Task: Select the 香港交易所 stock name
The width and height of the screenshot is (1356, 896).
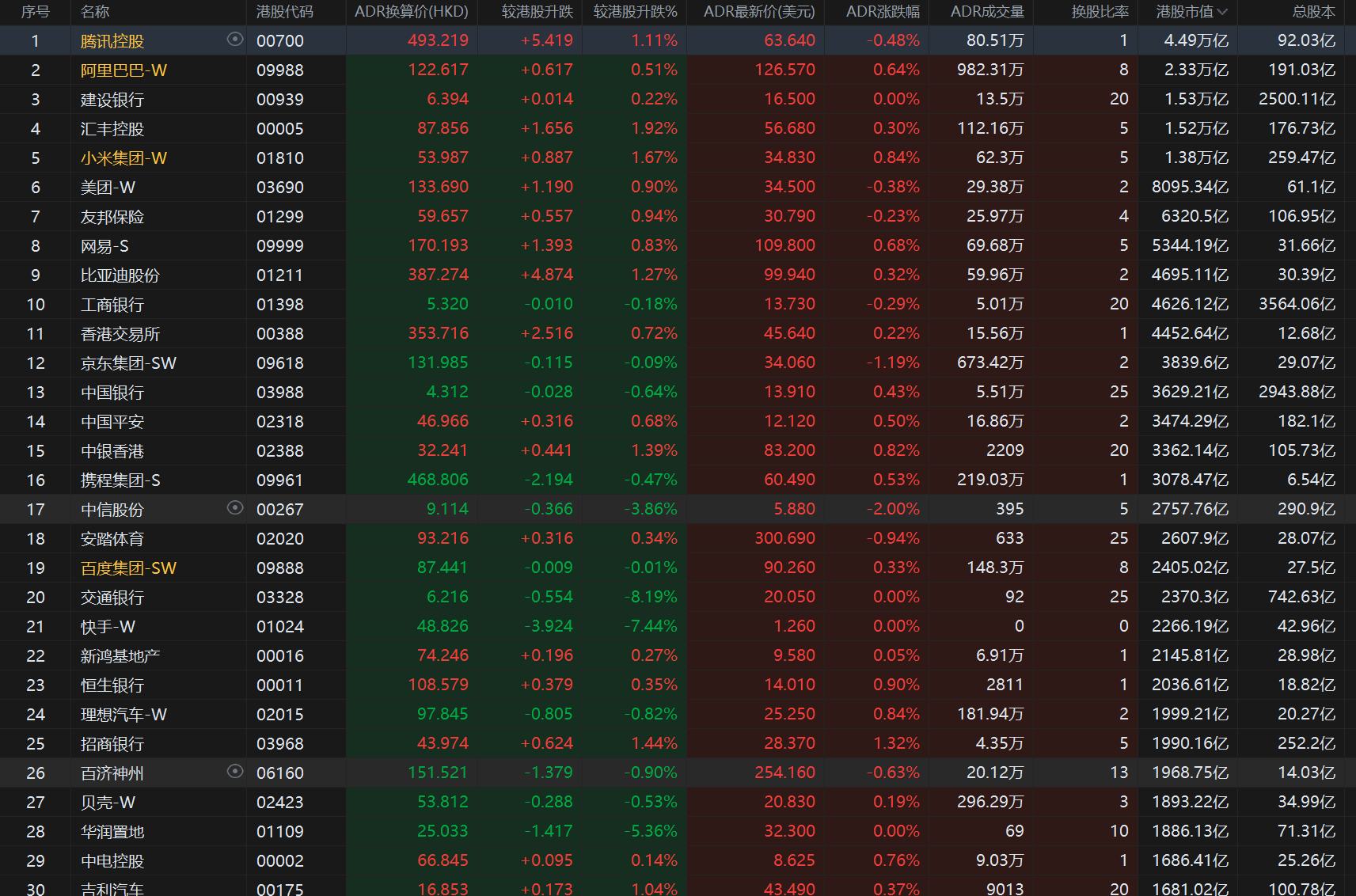Action: tap(120, 334)
